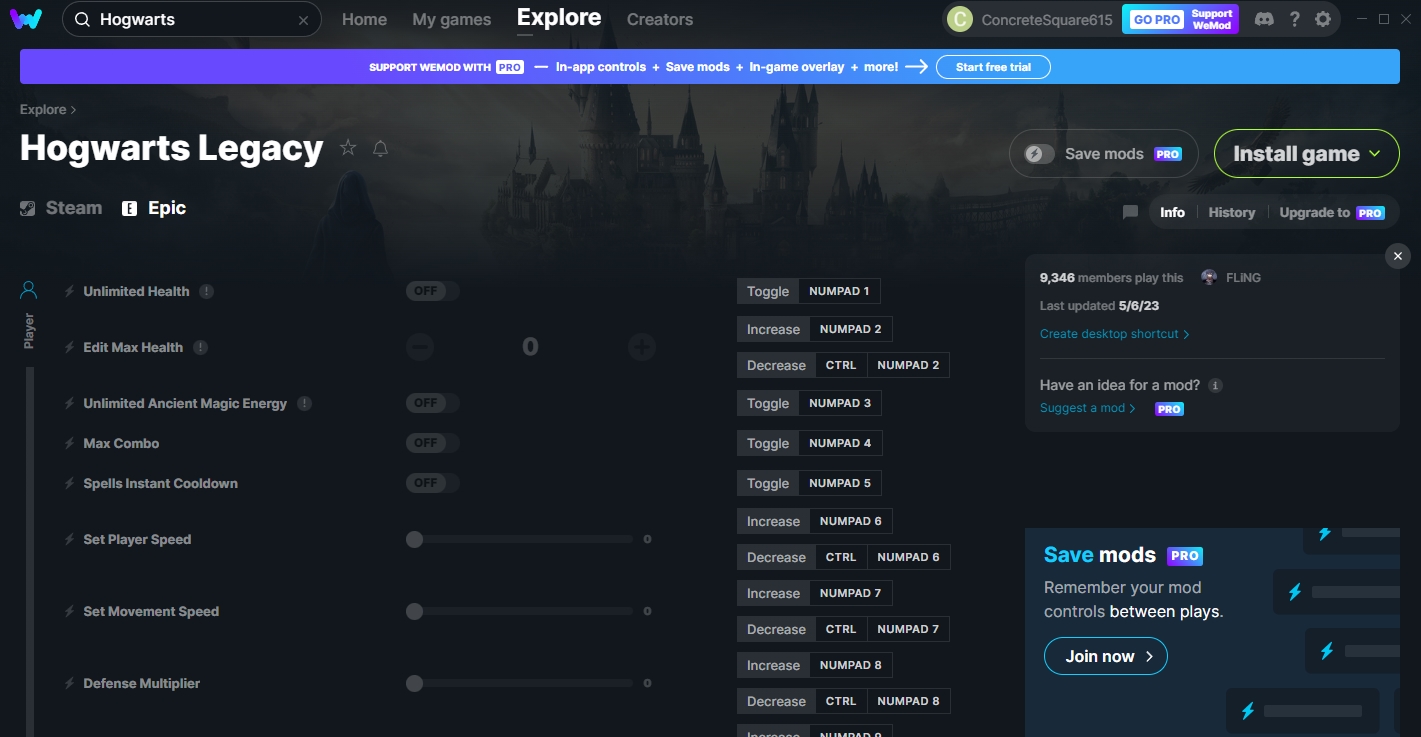The height and width of the screenshot is (737, 1421).
Task: Change Increase NUMPAD 8 hotkey
Action: tap(850, 665)
